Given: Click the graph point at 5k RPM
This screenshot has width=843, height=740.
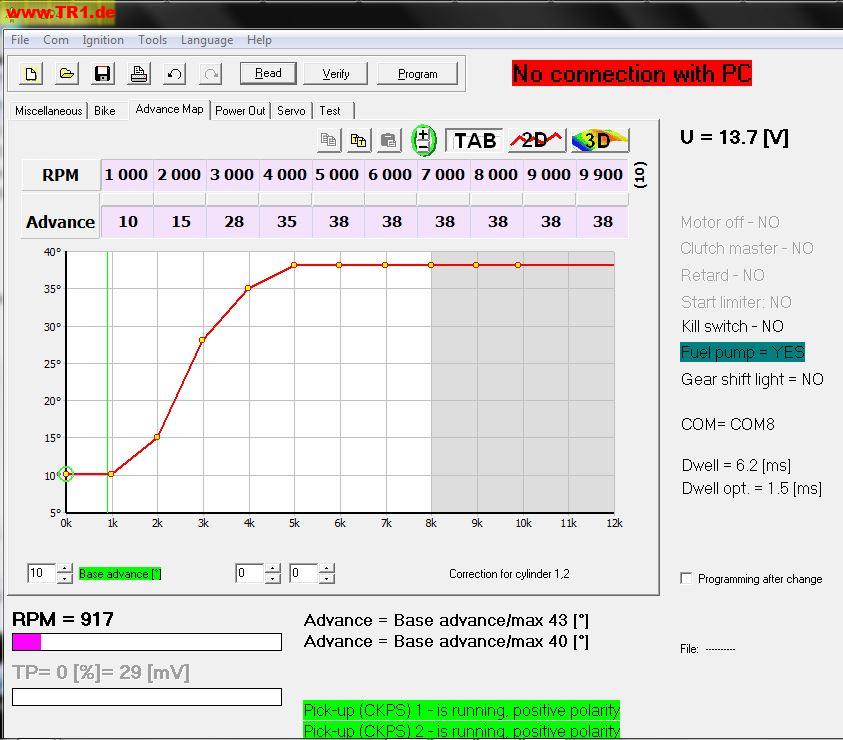Looking at the screenshot, I should 294,265.
